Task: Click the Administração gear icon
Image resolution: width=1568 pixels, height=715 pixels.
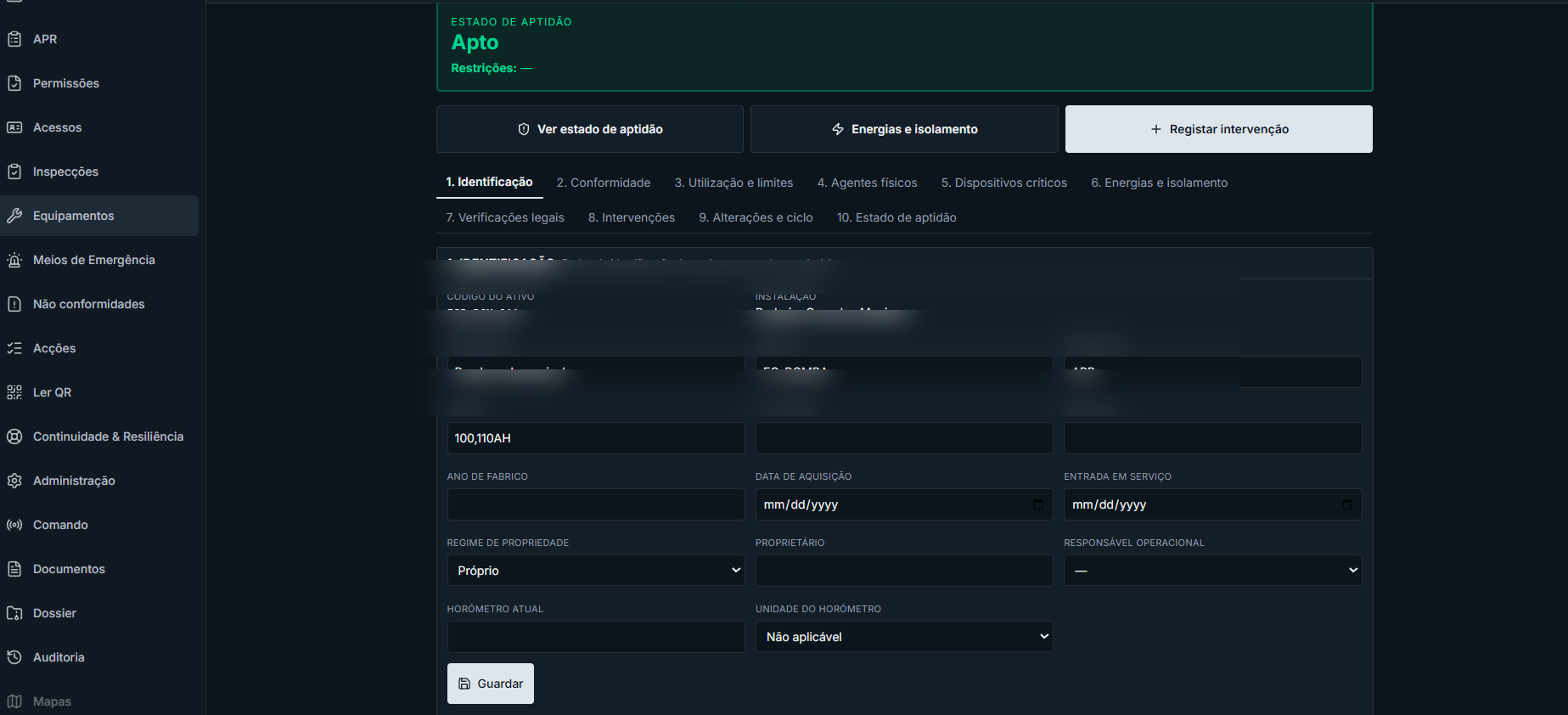Action: point(14,481)
